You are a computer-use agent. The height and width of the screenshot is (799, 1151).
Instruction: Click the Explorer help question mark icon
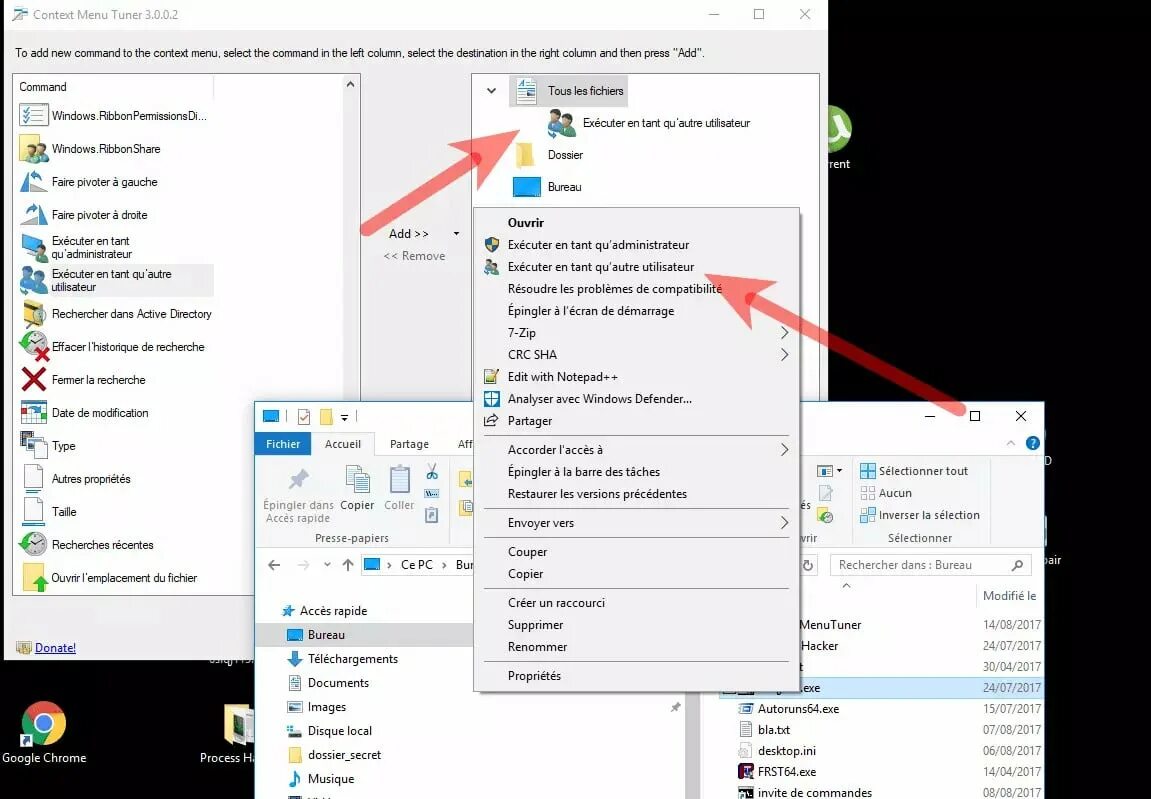point(1032,444)
